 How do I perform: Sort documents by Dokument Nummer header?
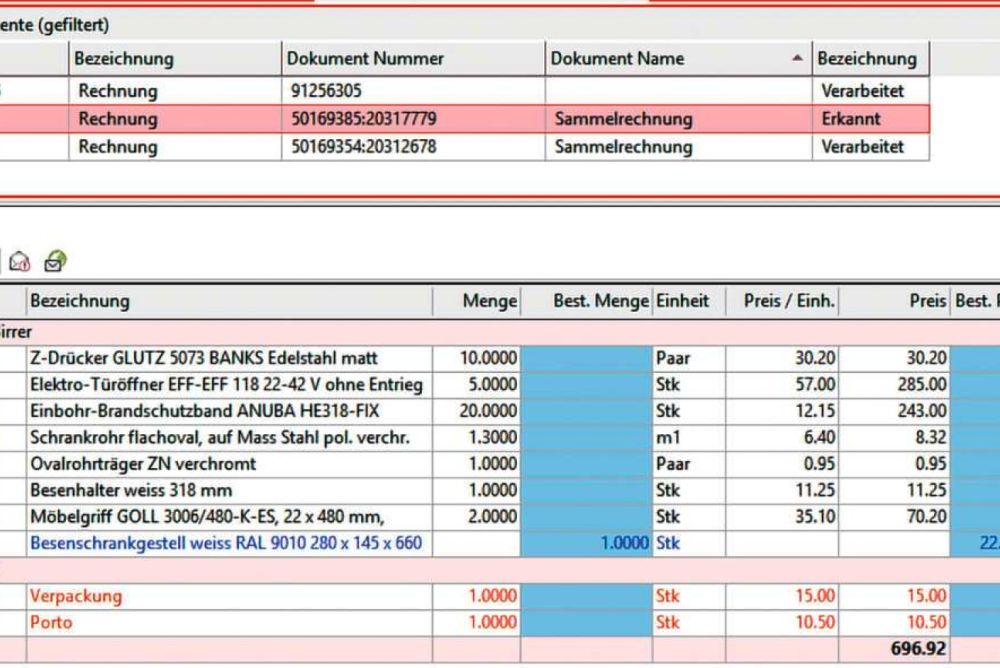pyautogui.click(x=413, y=59)
